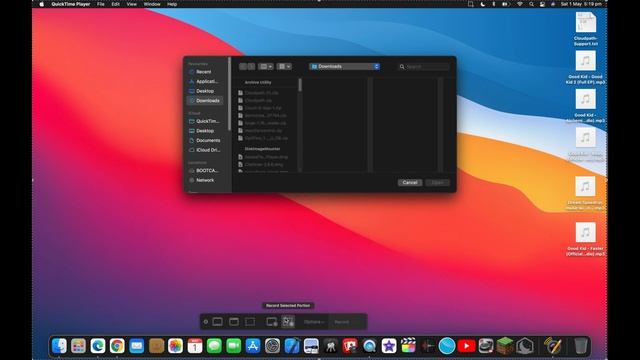Open Wi-Fi status in menu bar

pos(520,4)
